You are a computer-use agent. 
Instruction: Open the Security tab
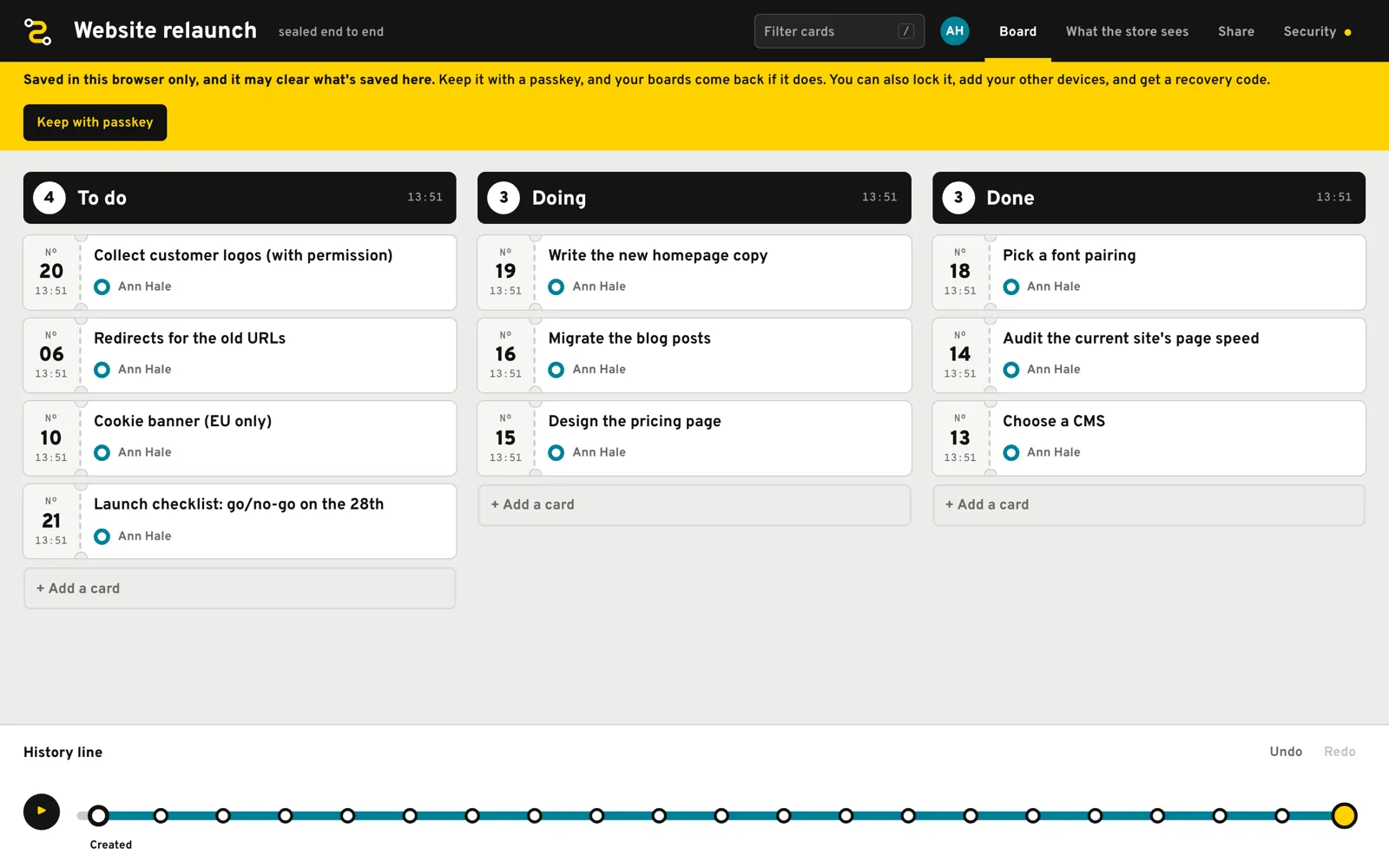(1317, 31)
